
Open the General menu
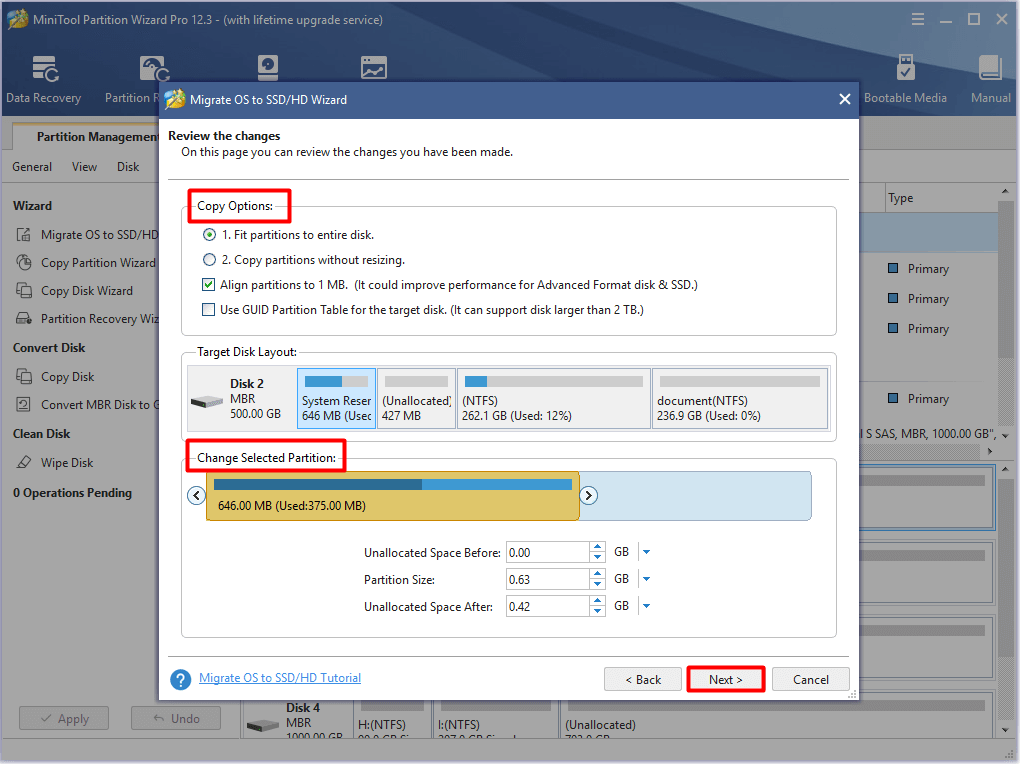pyautogui.click(x=32, y=167)
